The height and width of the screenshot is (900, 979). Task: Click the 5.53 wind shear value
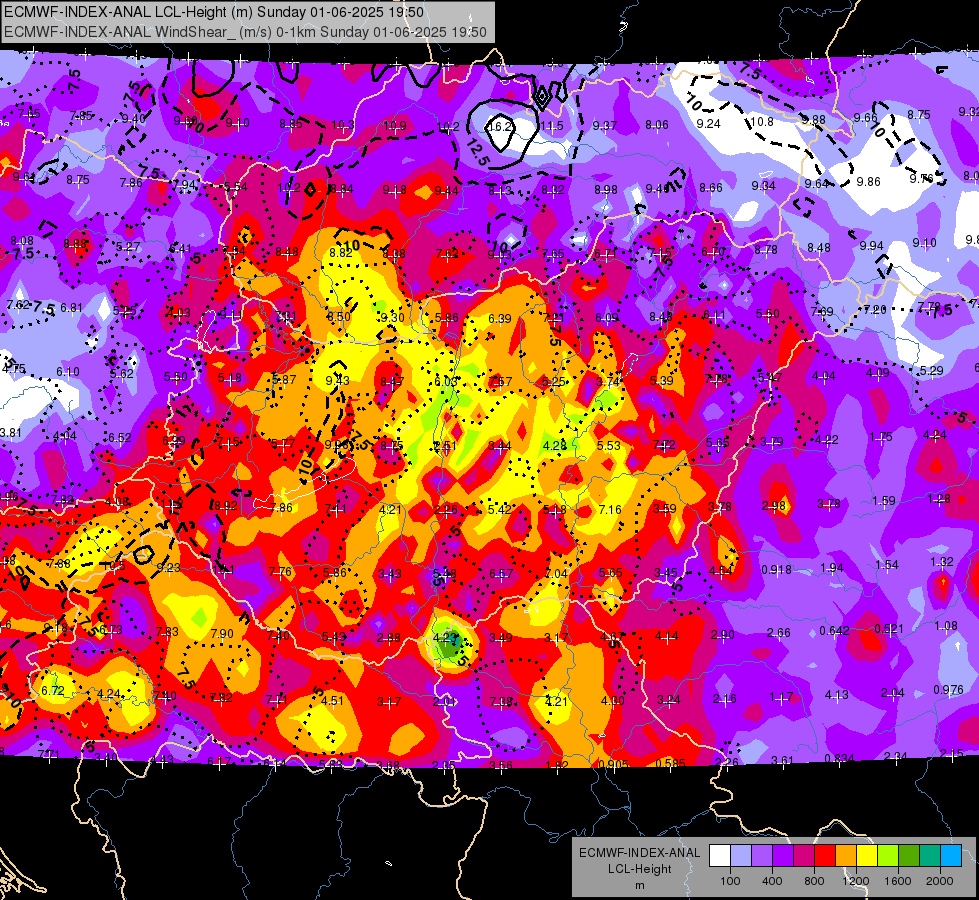click(x=609, y=445)
